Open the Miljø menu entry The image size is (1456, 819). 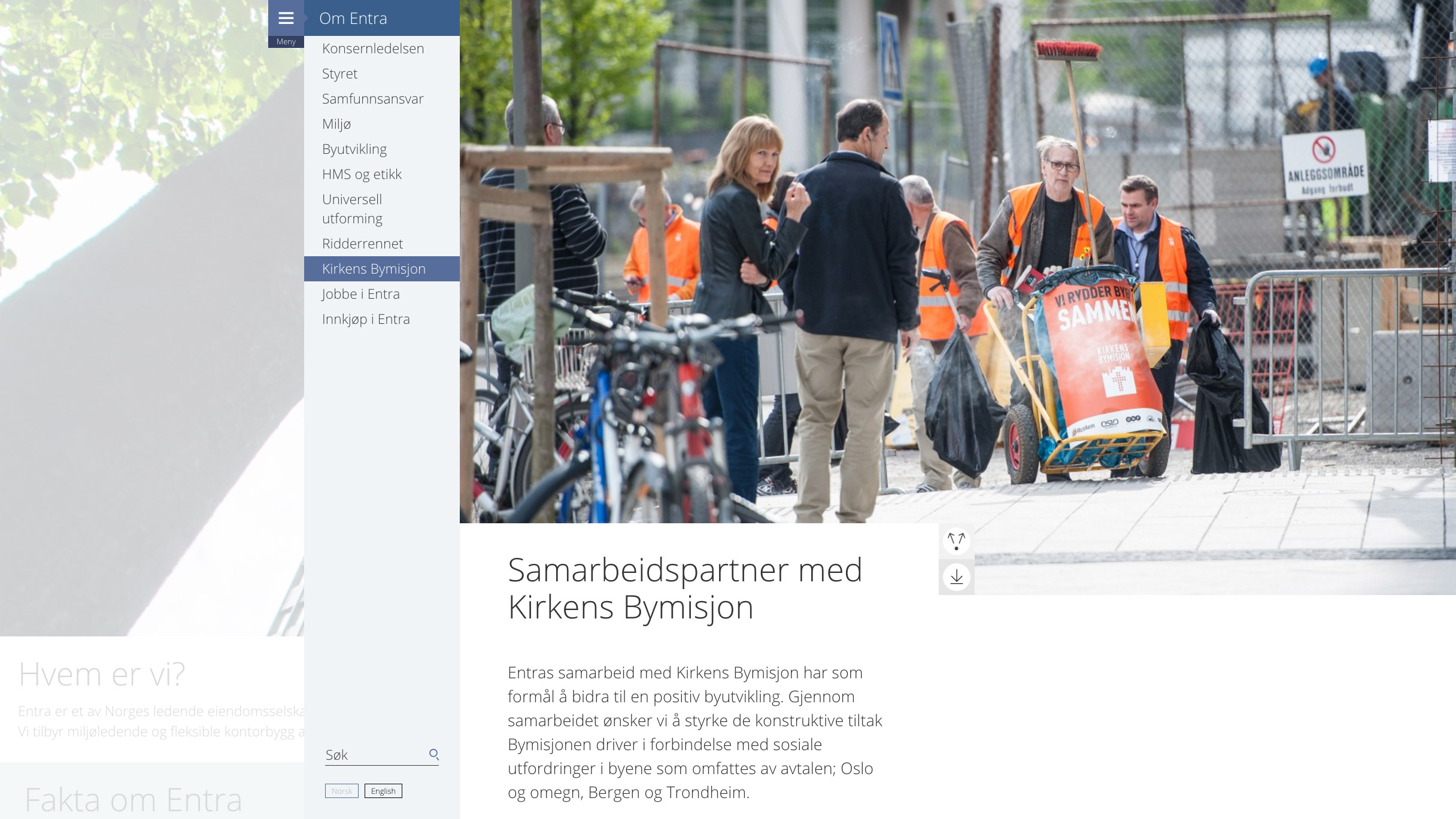click(x=382, y=124)
